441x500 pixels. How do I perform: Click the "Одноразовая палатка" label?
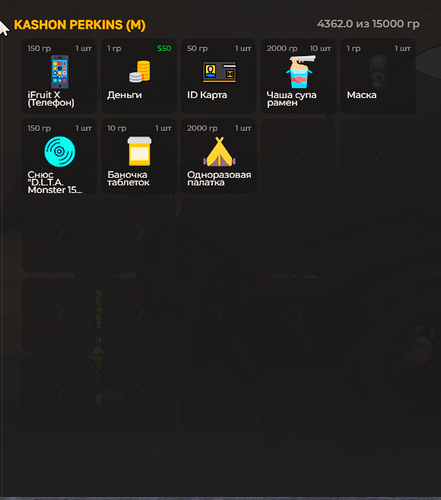tap(219, 178)
